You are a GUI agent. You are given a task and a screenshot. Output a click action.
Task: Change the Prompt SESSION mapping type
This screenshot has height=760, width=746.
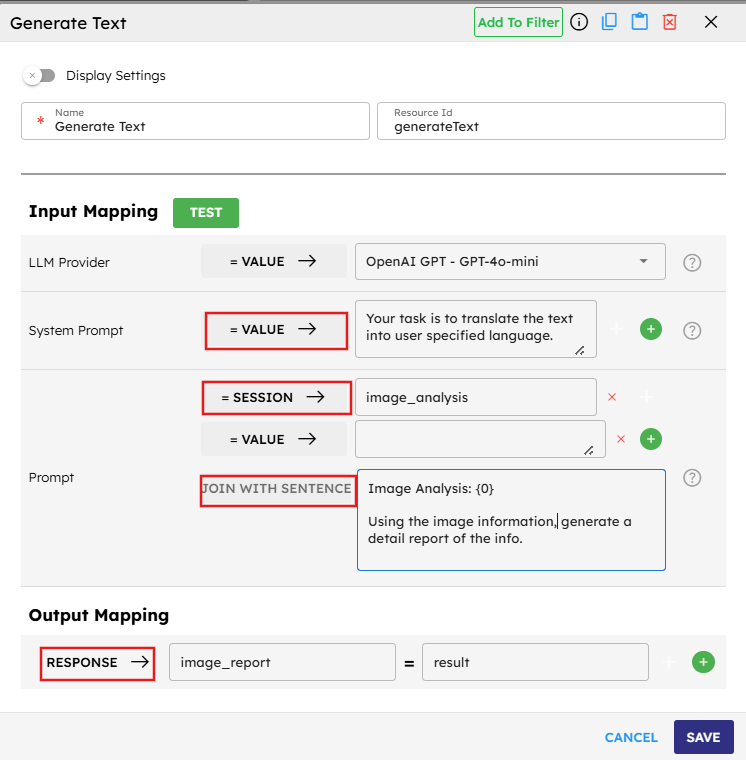(274, 397)
